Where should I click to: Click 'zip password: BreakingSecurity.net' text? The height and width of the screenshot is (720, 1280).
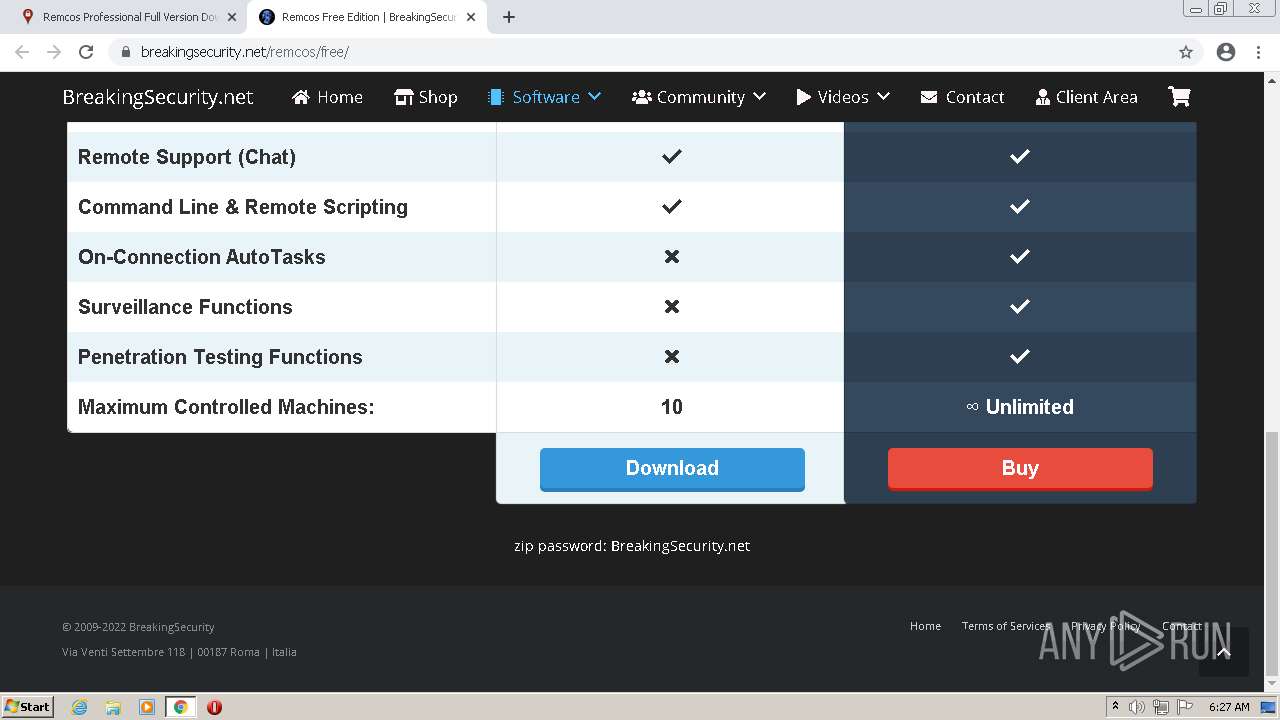tap(632, 546)
